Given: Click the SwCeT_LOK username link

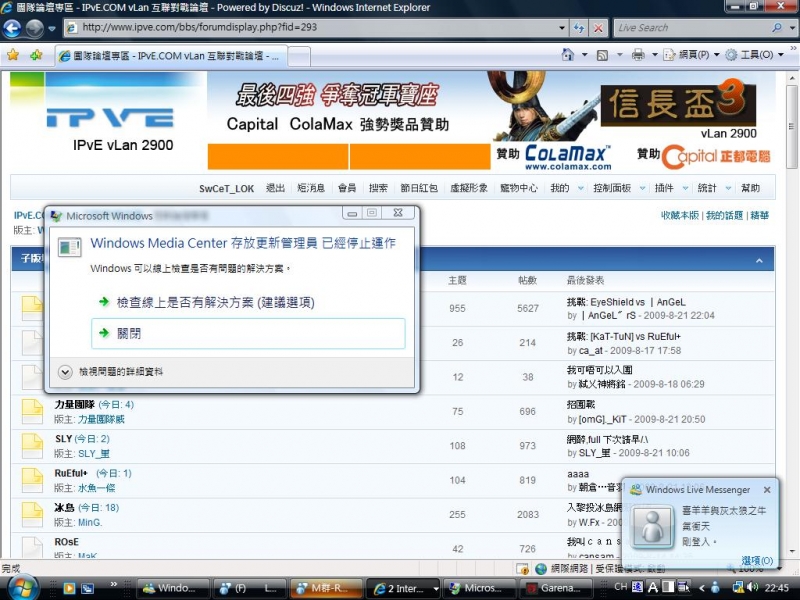Looking at the screenshot, I should tap(226, 188).
